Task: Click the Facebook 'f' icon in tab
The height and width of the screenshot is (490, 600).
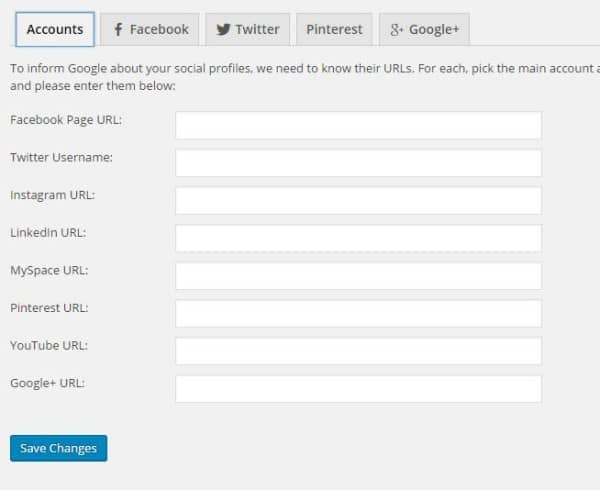Action: coord(118,29)
